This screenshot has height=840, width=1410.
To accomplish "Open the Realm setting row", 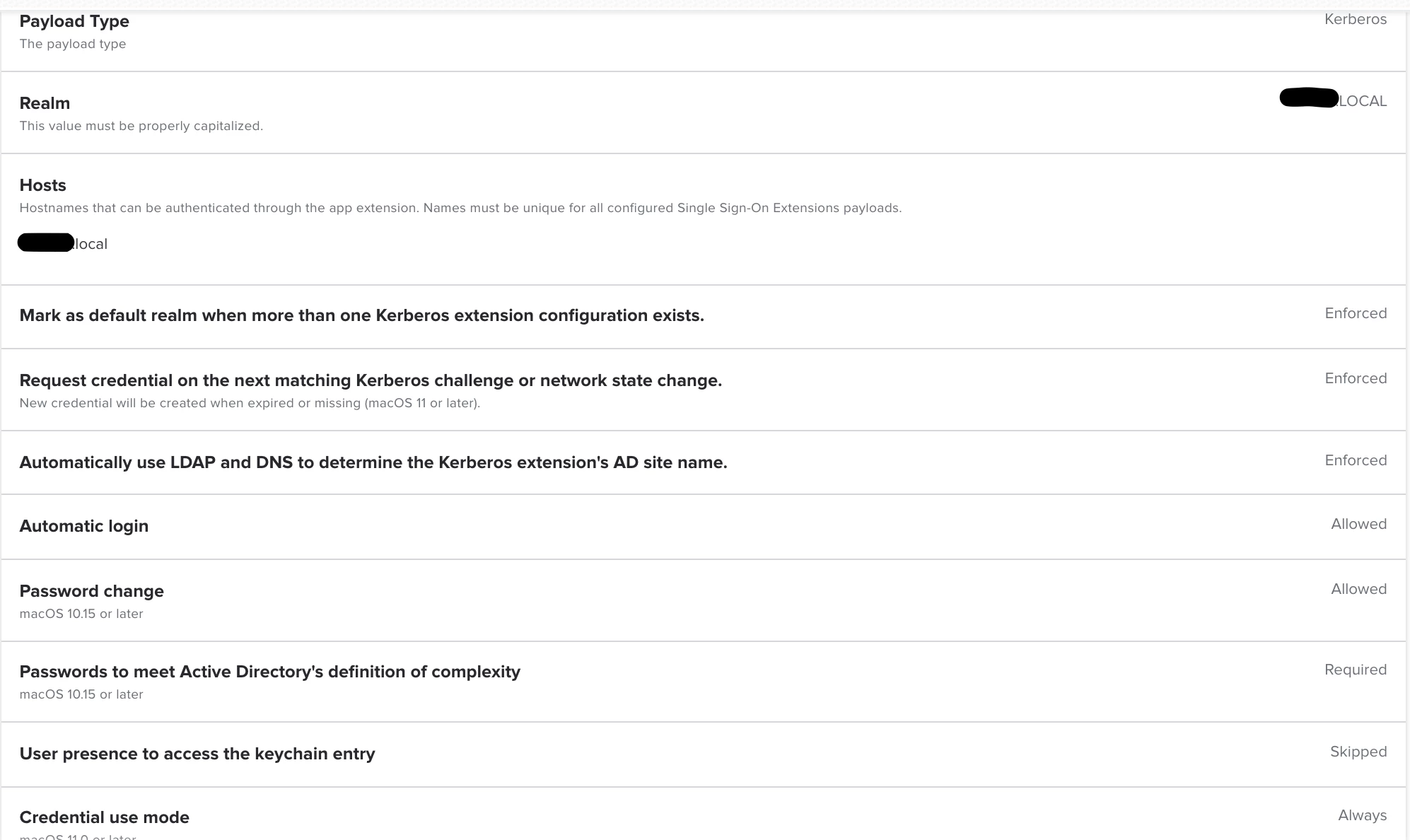I will point(704,112).
